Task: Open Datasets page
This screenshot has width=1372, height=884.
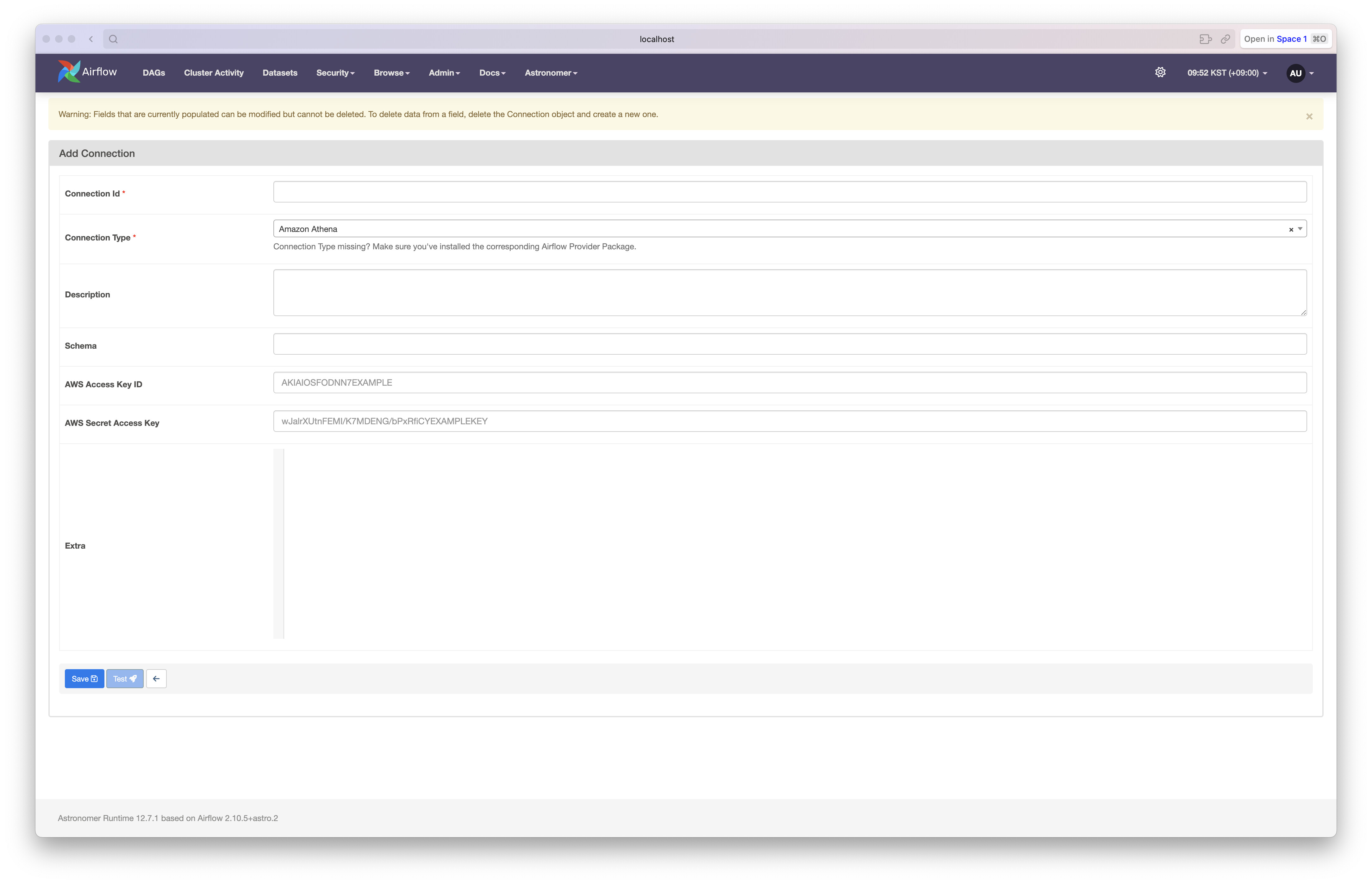Action: (280, 73)
